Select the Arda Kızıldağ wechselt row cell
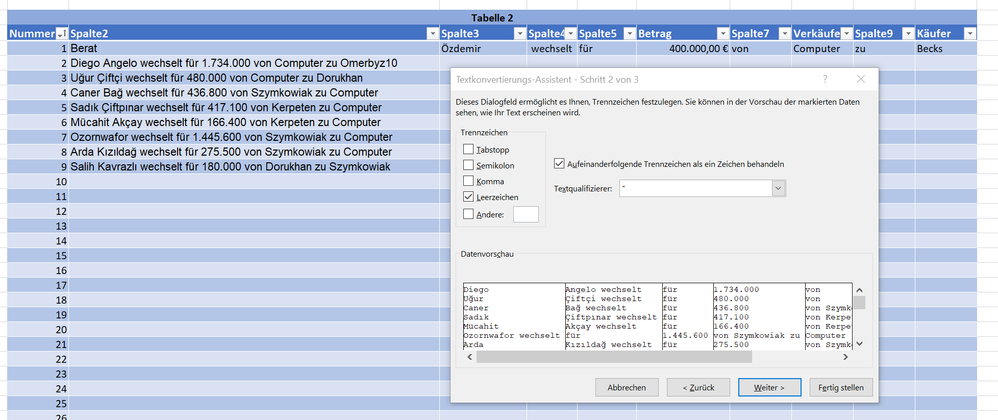 click(254, 152)
